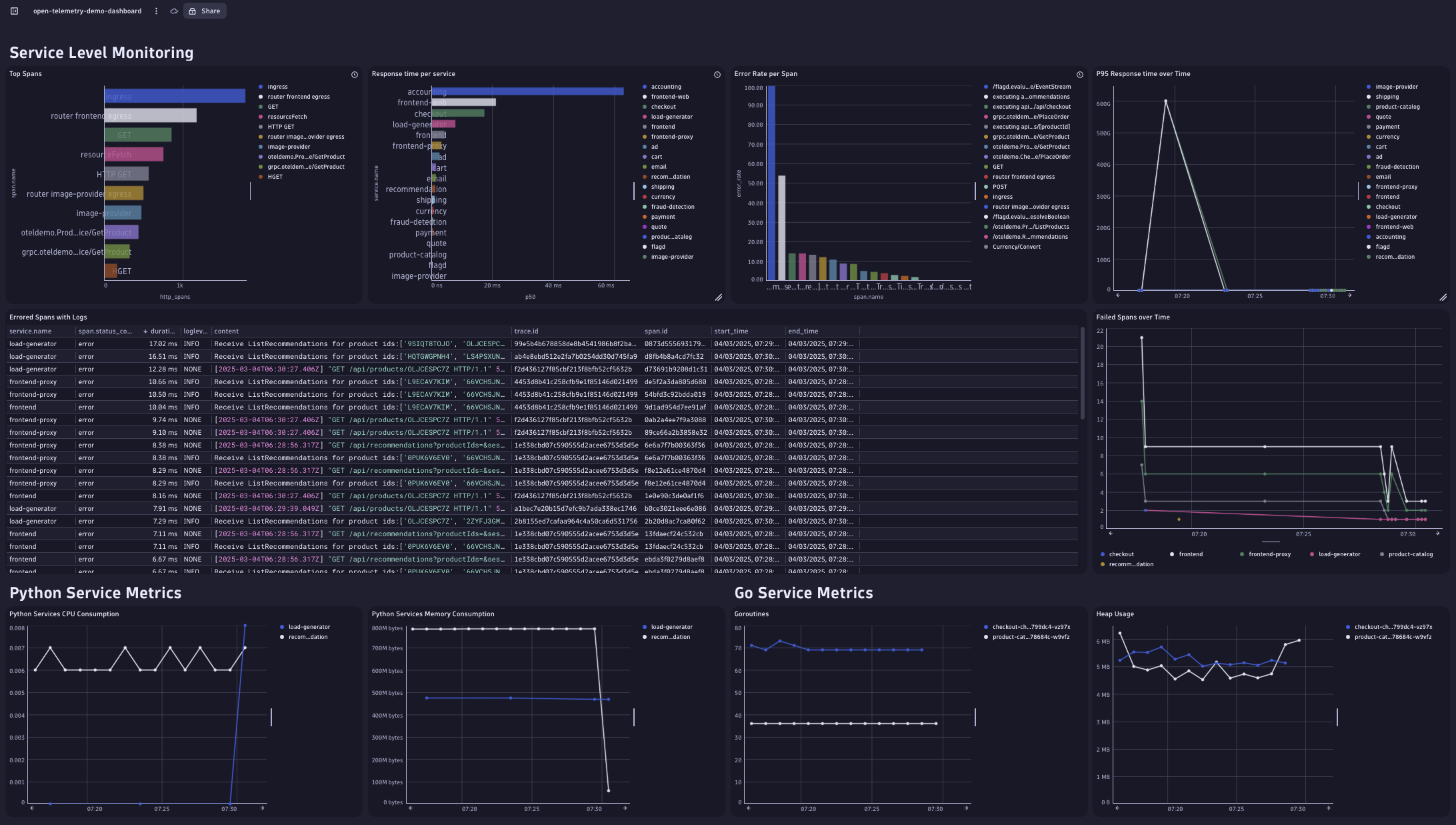Select the ingress entry in Top Spans legend
The width and height of the screenshot is (1456, 825).
click(277, 87)
